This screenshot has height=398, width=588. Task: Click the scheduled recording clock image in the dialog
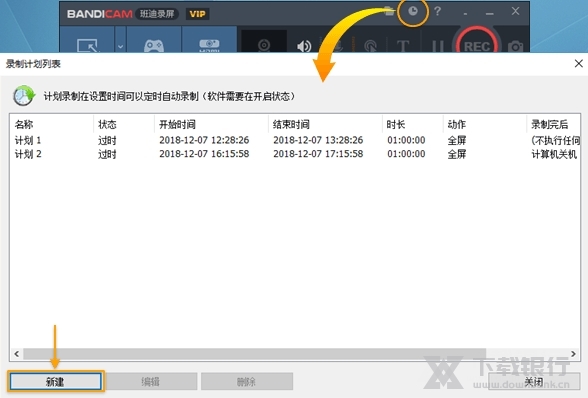click(x=24, y=96)
